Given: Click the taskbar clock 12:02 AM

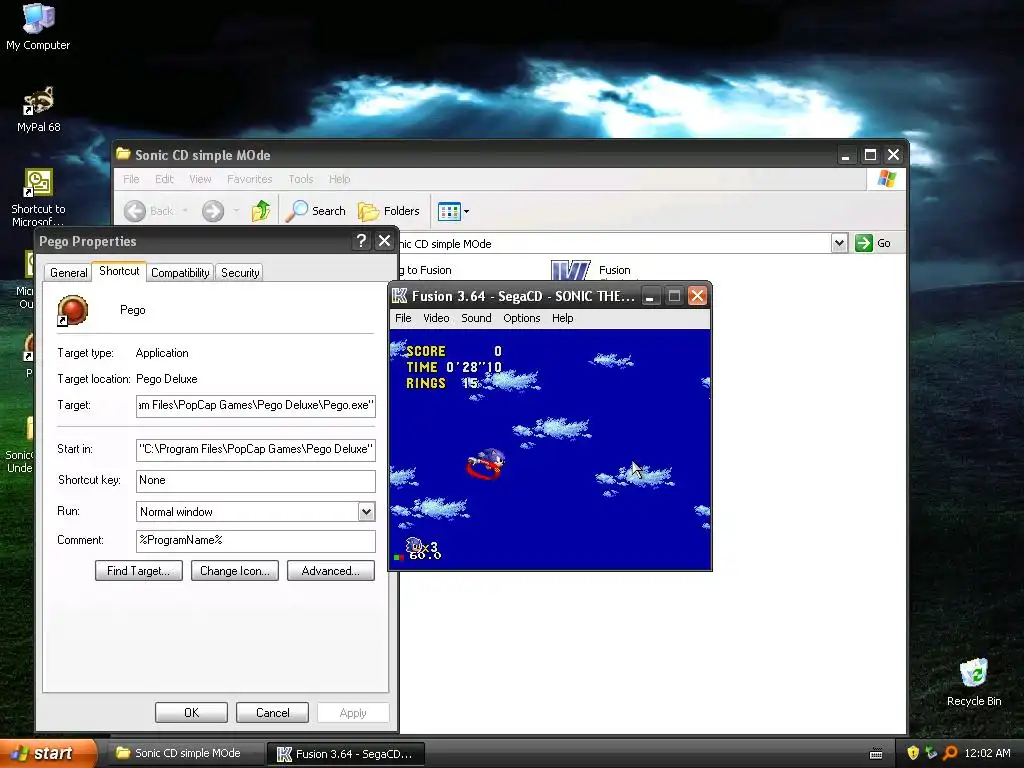Looking at the screenshot, I should [987, 753].
